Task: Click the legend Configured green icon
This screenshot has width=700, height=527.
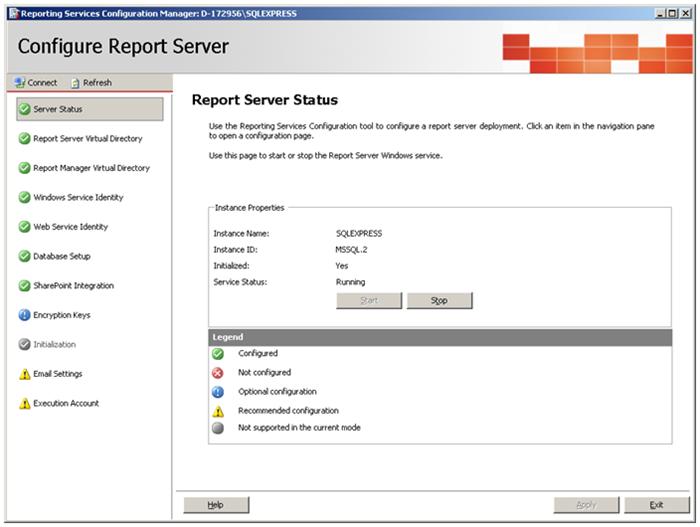Action: pos(218,354)
